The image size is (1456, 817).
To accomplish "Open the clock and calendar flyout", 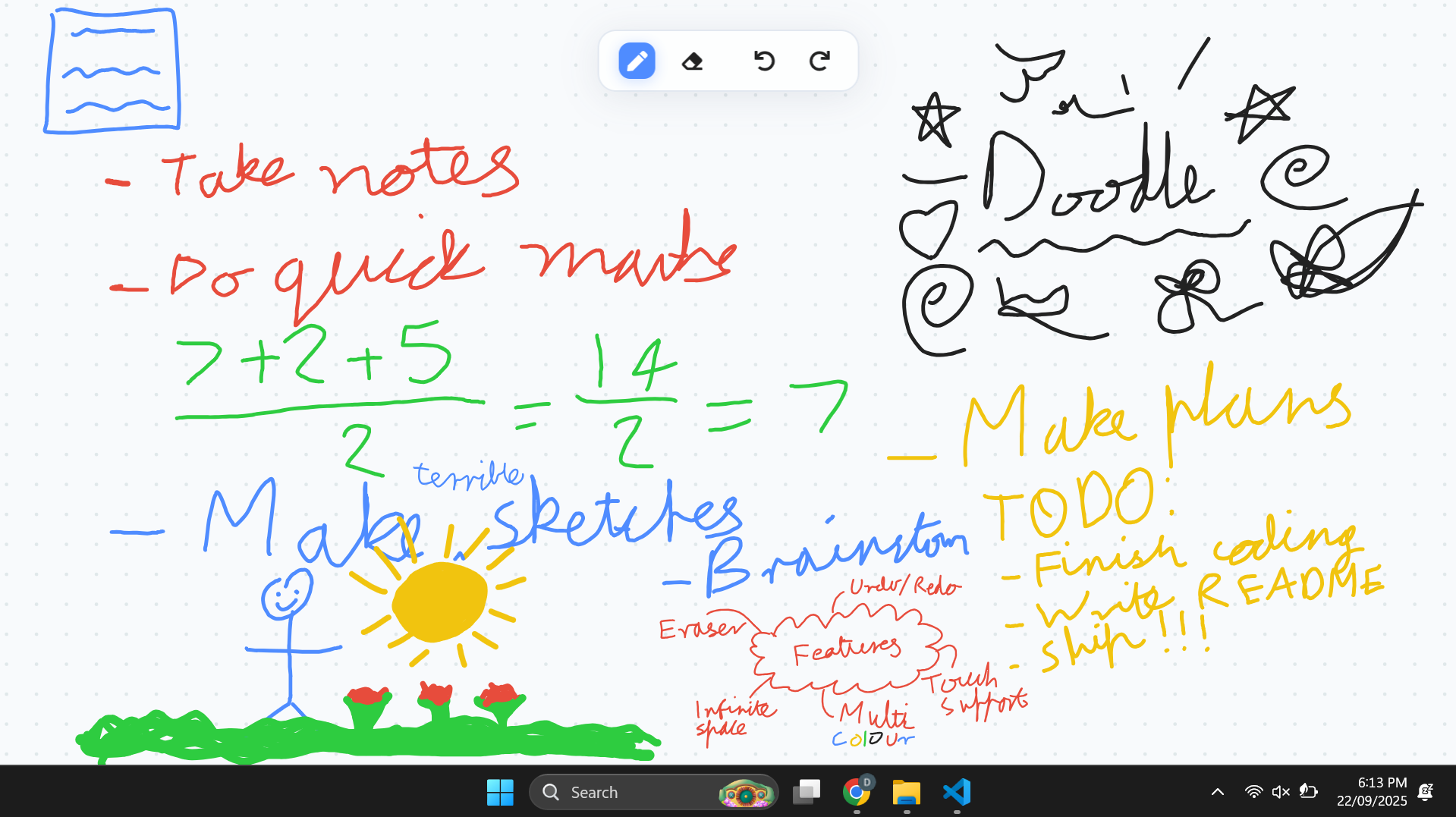I will [1371, 792].
